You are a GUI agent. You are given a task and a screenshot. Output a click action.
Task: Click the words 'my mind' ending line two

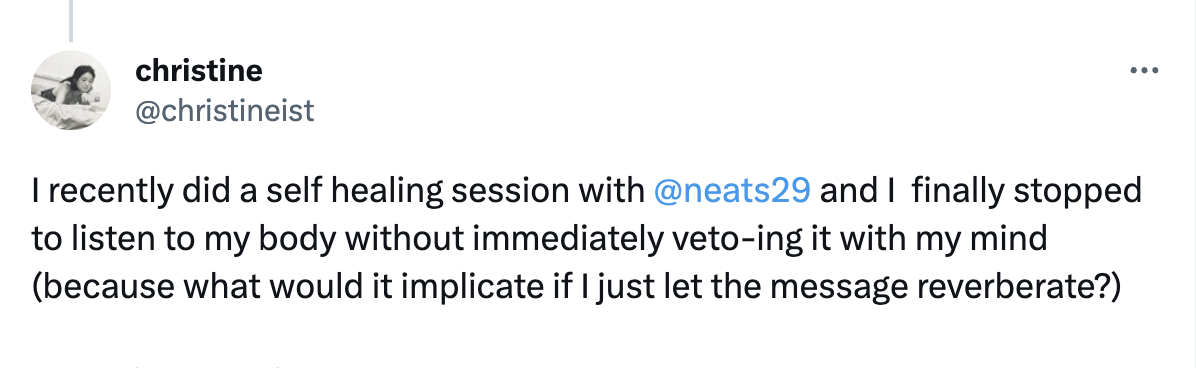click(991, 239)
